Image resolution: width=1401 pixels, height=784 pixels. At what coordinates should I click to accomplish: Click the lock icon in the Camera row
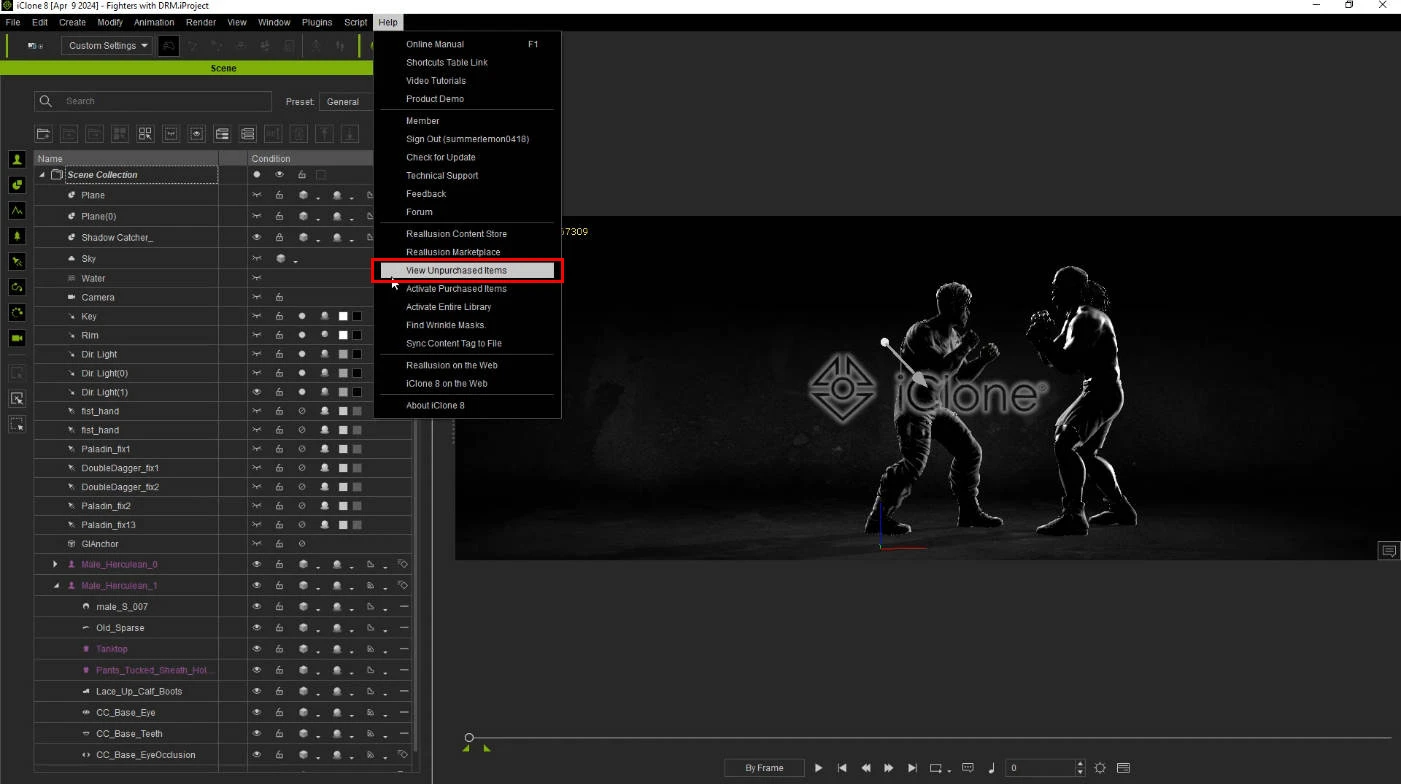[x=279, y=298]
